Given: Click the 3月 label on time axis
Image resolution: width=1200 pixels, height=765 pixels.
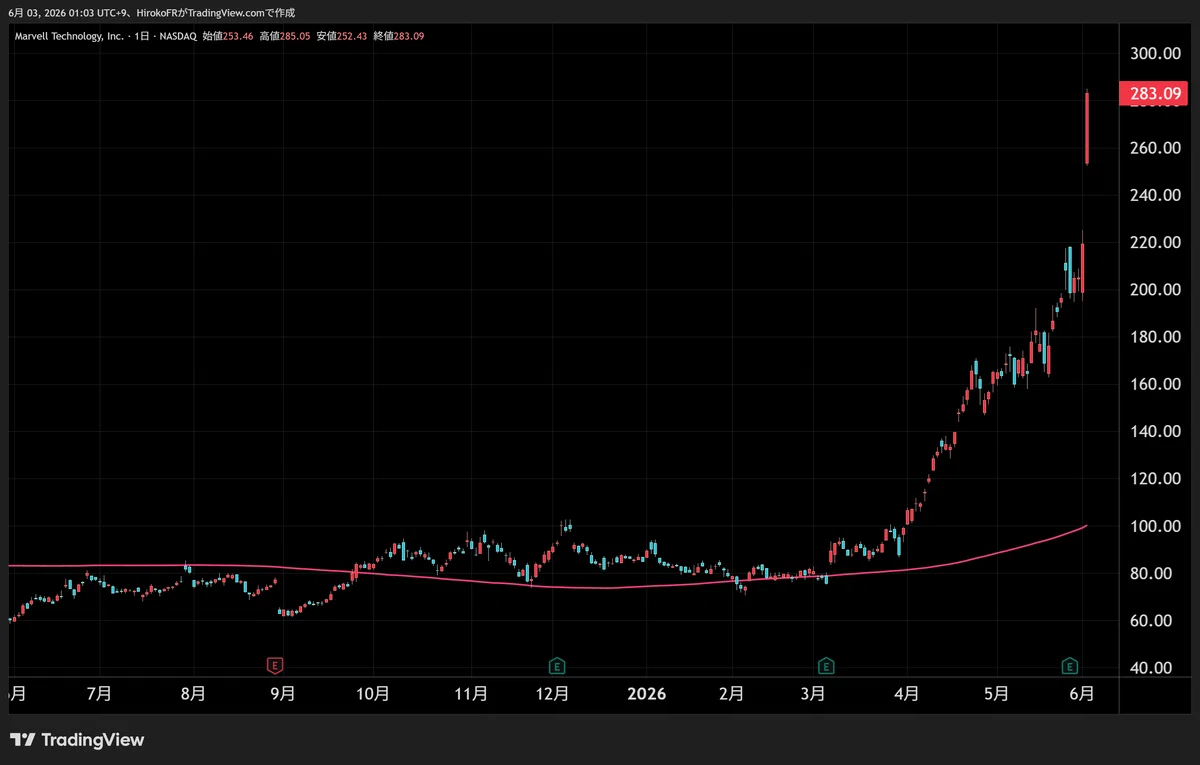Looking at the screenshot, I should click(813, 693).
